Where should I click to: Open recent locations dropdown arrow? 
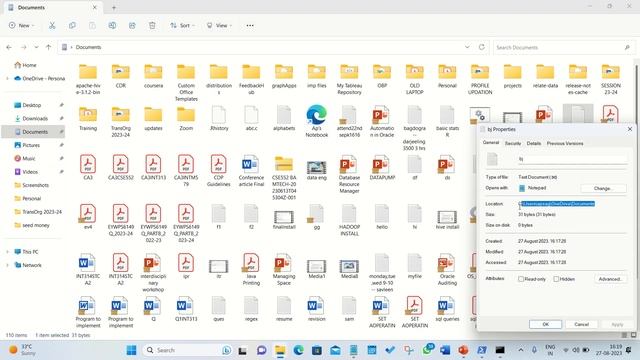(x=36, y=47)
